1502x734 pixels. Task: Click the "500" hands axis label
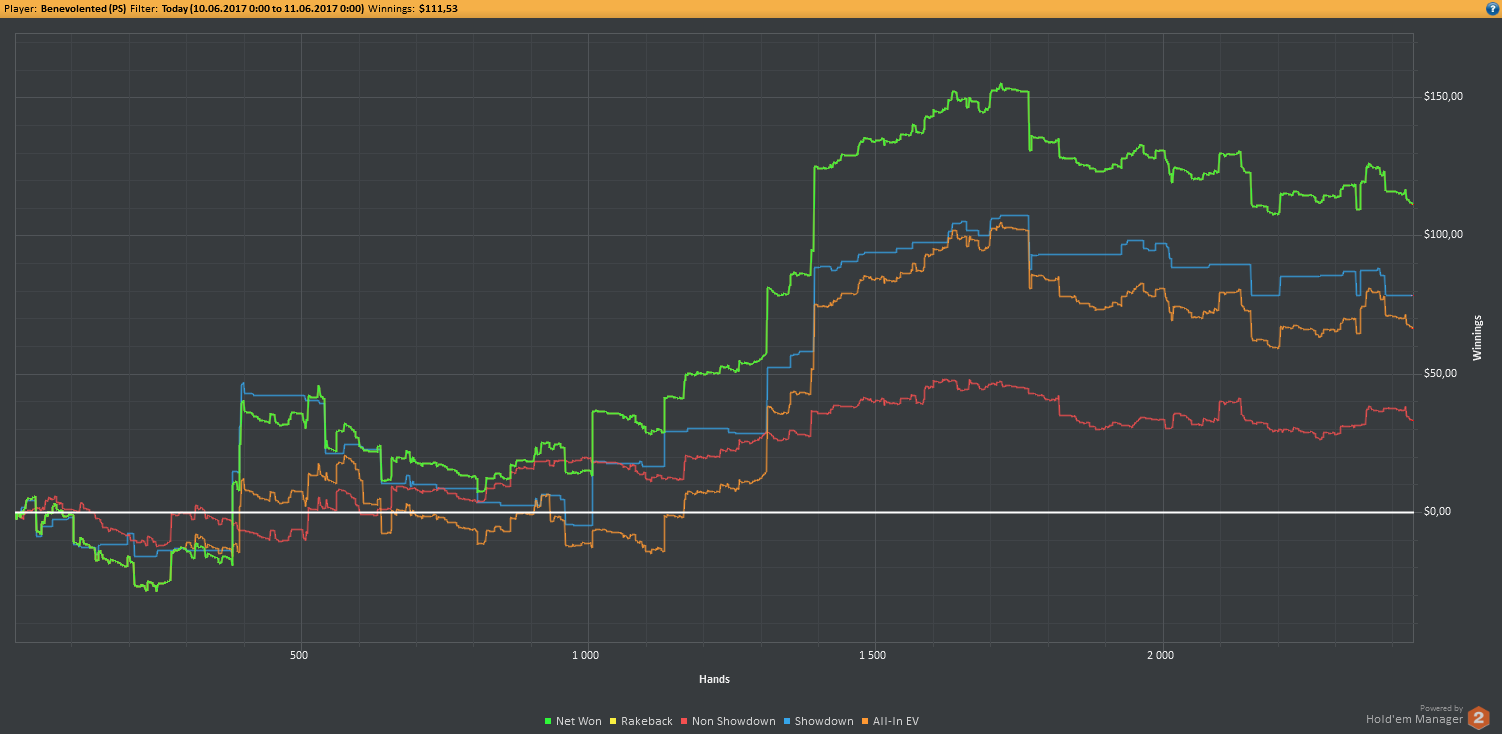click(298, 656)
